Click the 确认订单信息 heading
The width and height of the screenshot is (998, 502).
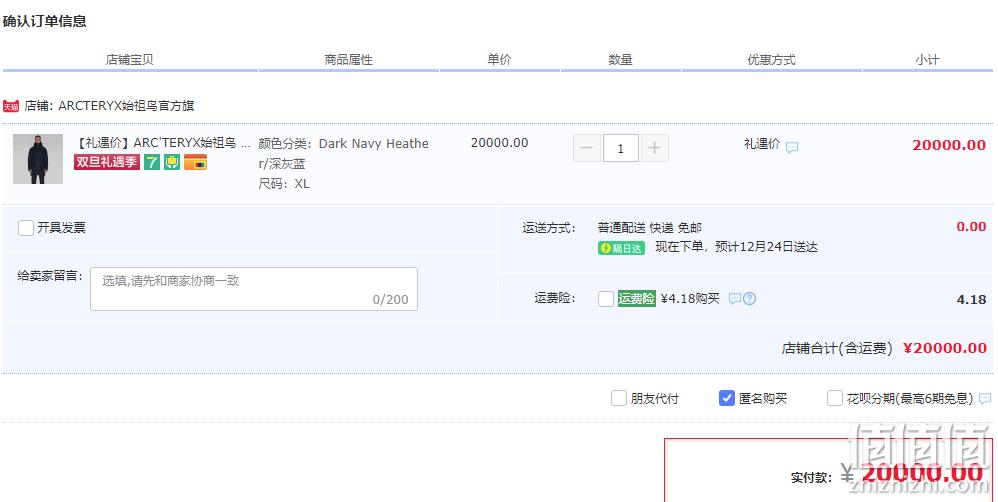45,21
